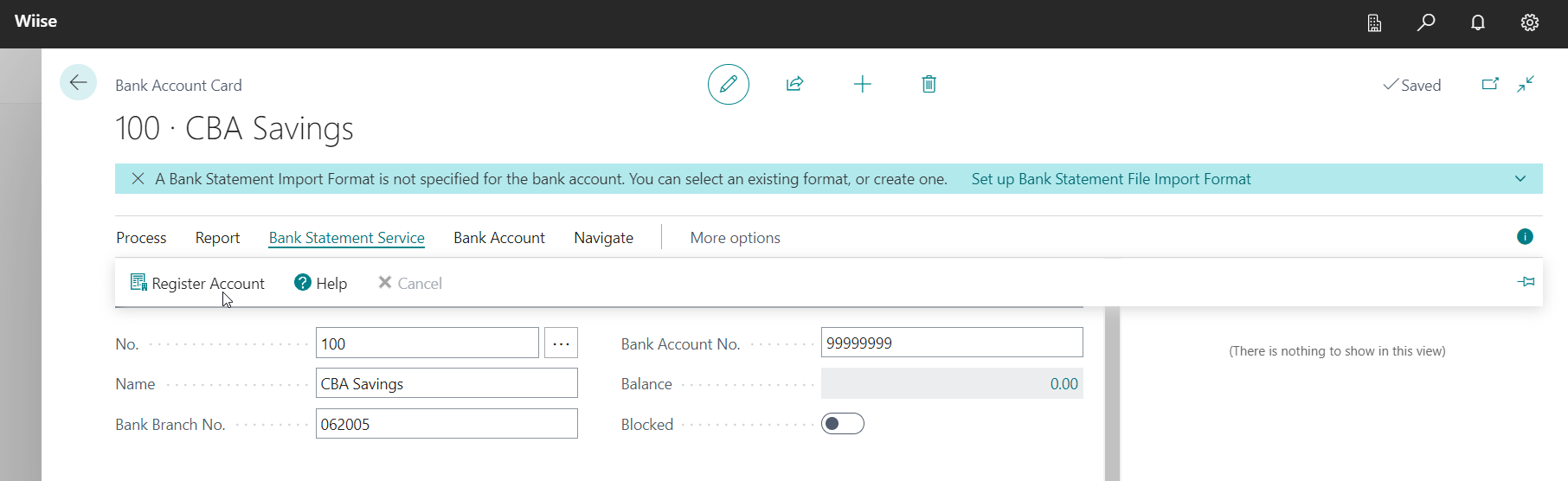The height and width of the screenshot is (481, 1568).
Task: Click the trash delete icon
Action: (929, 84)
